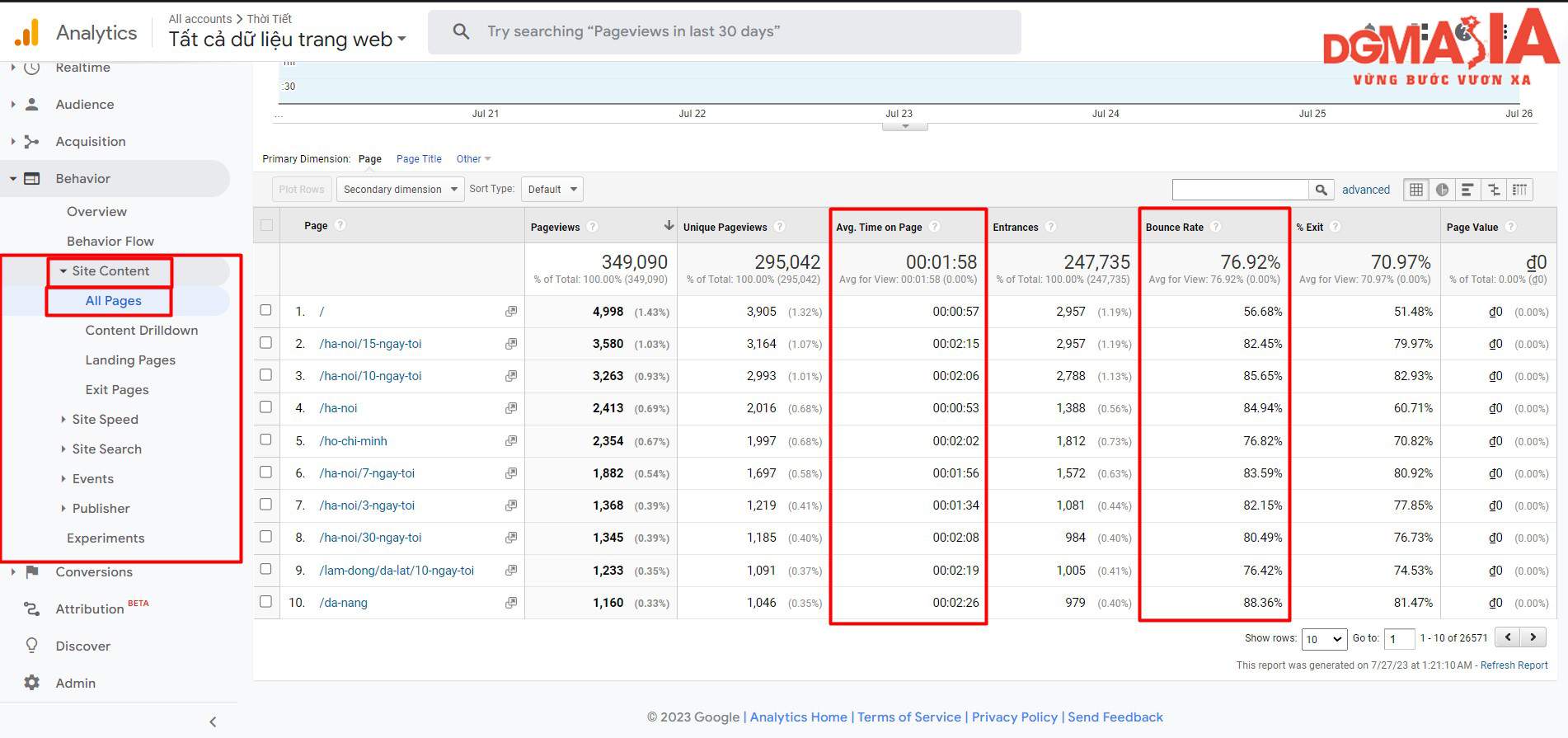Click the Acquisition arrows icon
The height and width of the screenshot is (738, 1568).
pyautogui.click(x=32, y=141)
